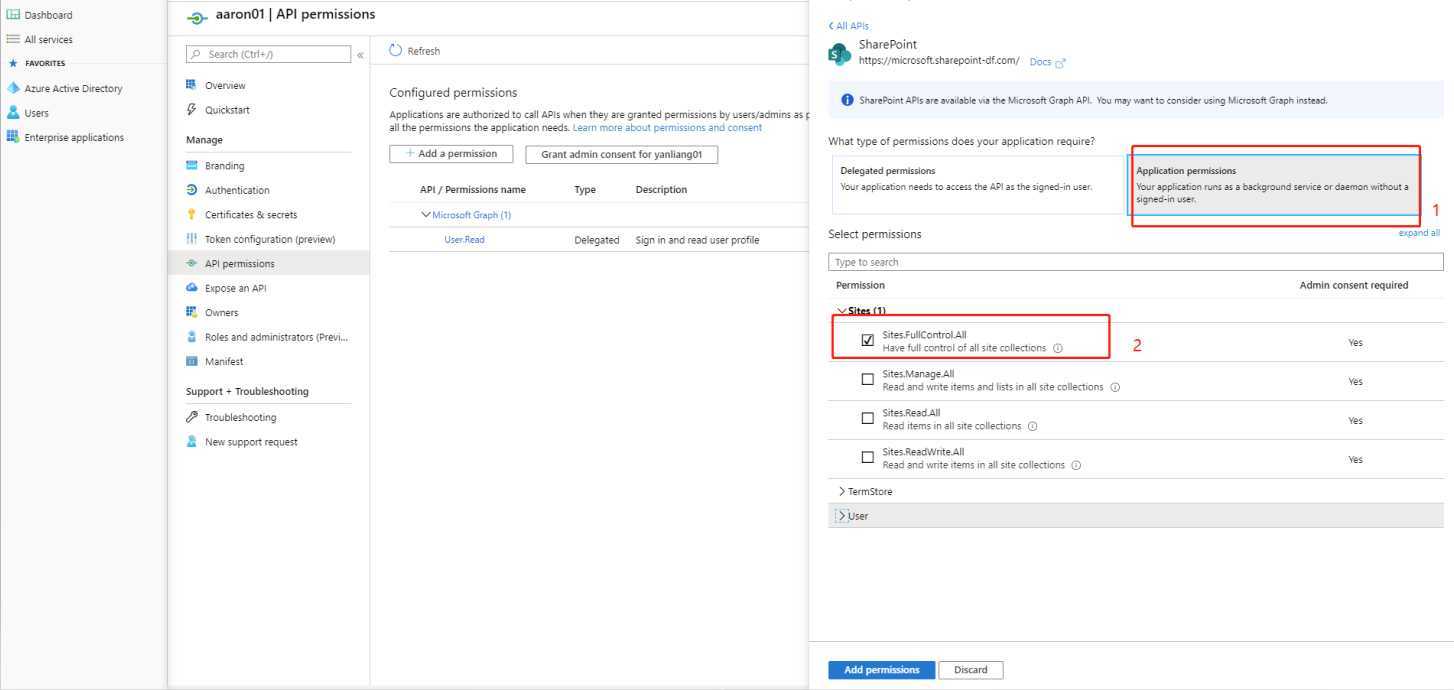Click the Enterprise applications grid icon
This screenshot has height=690, width=1454.
pos(13,137)
